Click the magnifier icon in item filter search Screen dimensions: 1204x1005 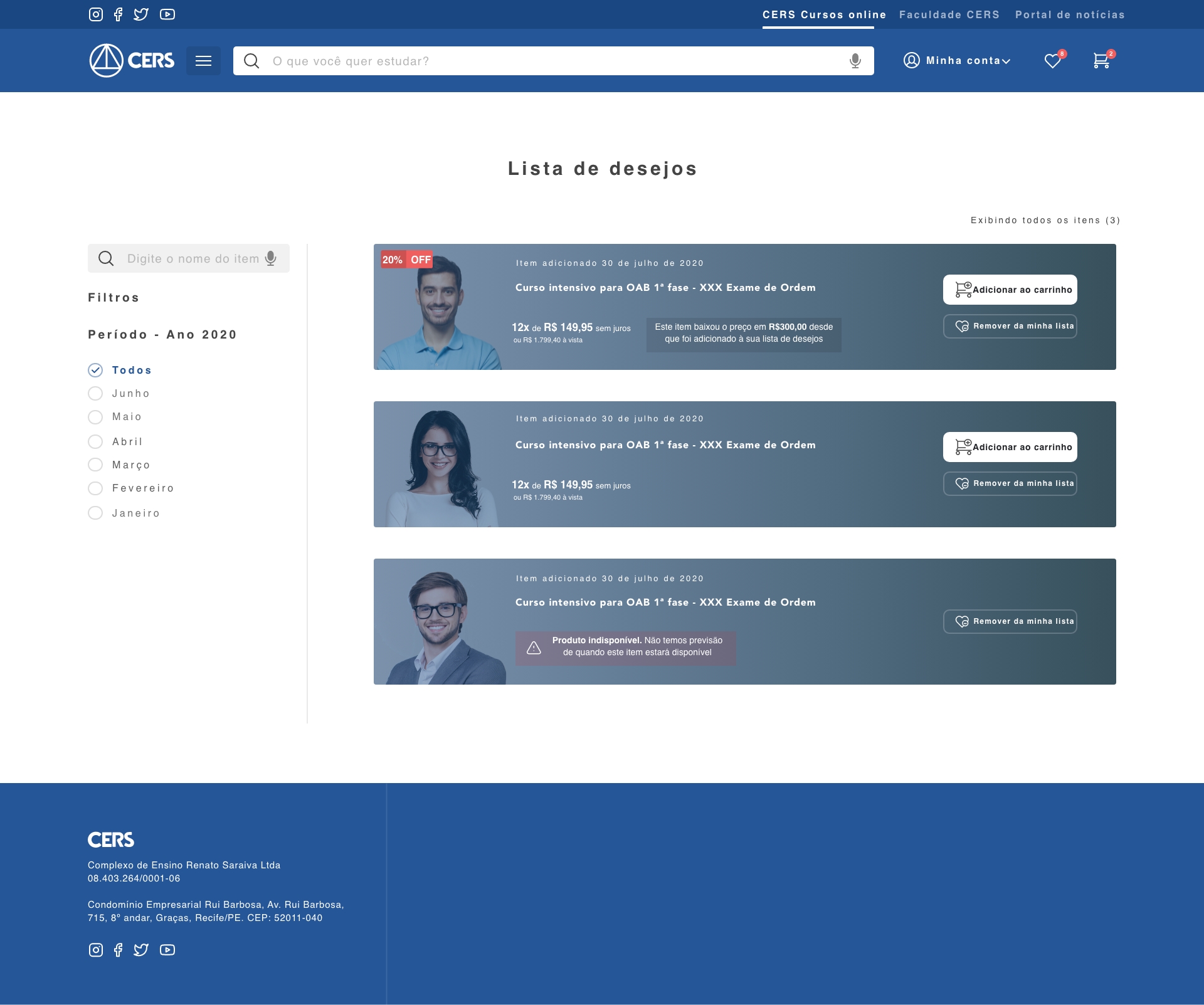click(106, 258)
